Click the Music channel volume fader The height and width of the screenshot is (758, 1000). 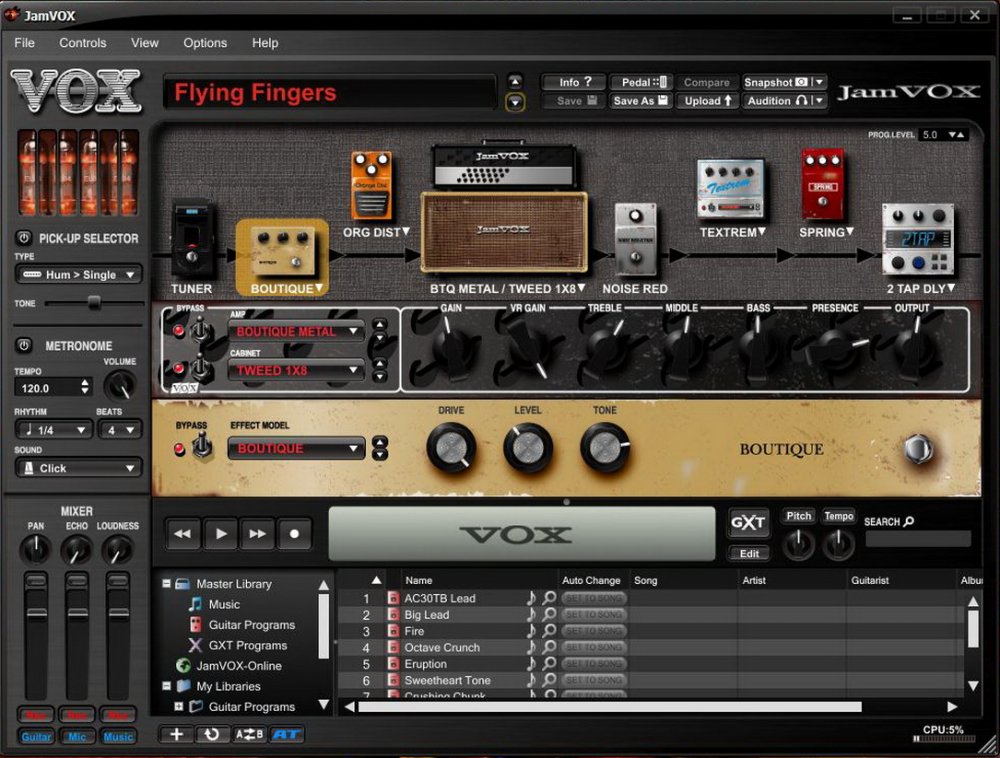[x=118, y=615]
